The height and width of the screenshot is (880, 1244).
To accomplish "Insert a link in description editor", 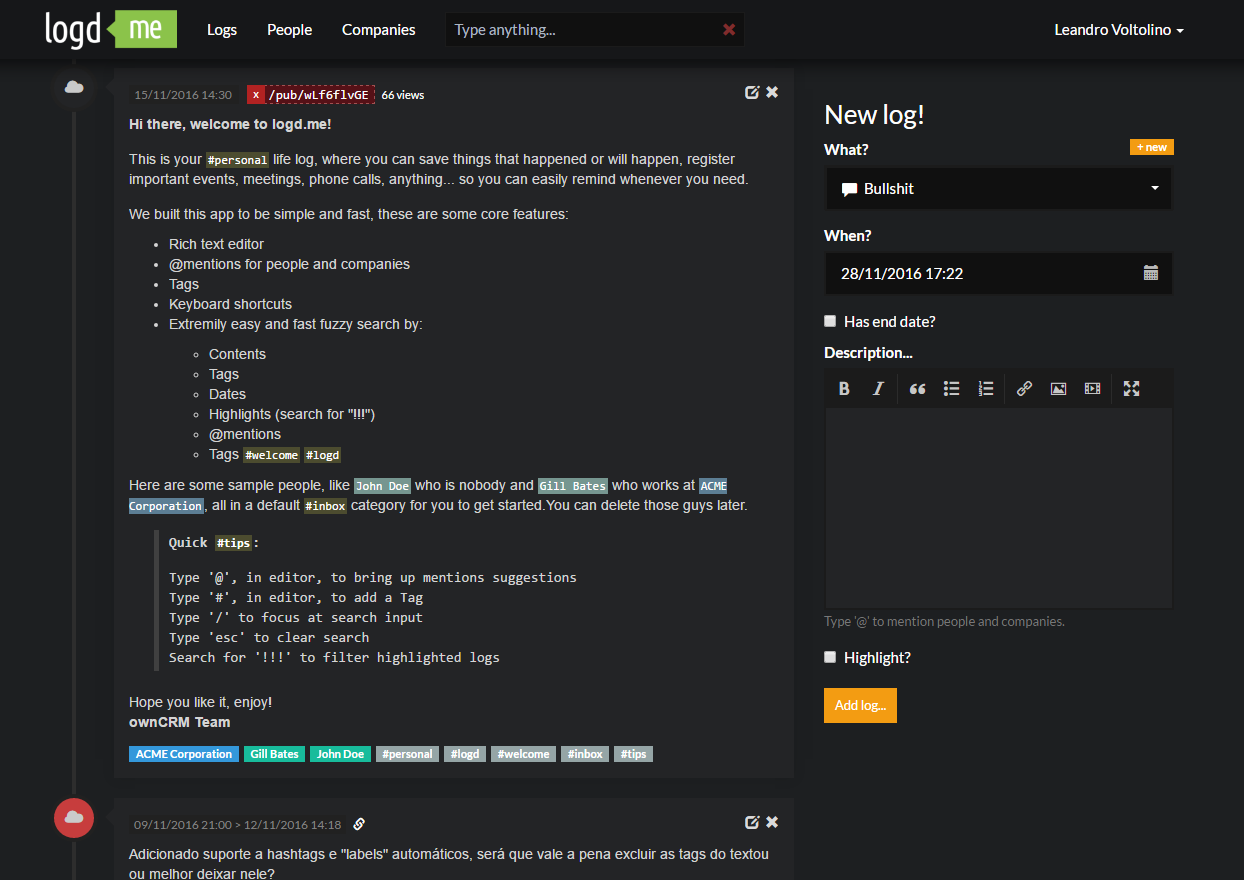I will [x=1024, y=389].
